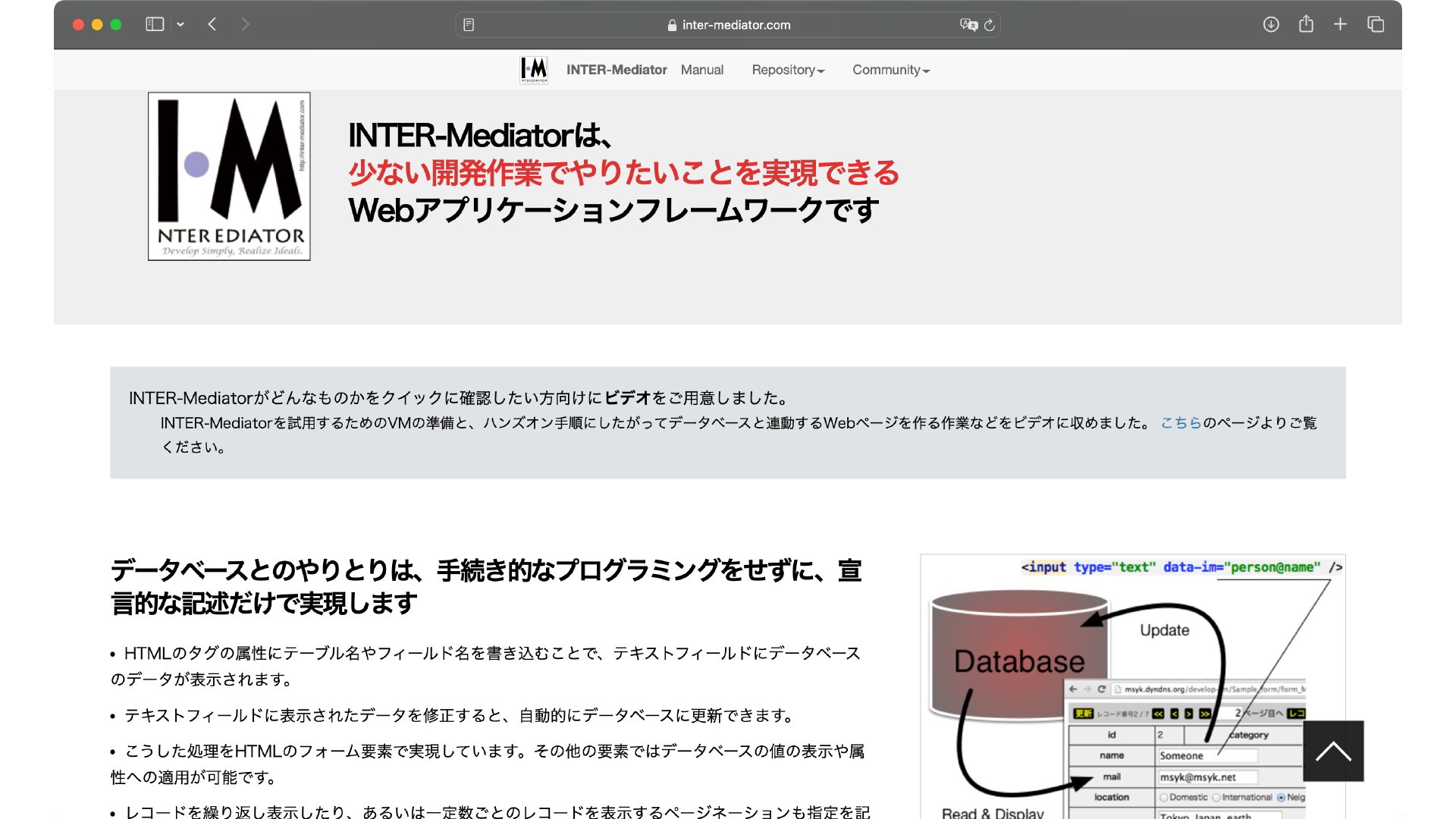Viewport: 1456px width, 819px height.
Task: Follow the こちら video page link
Action: 1181,423
